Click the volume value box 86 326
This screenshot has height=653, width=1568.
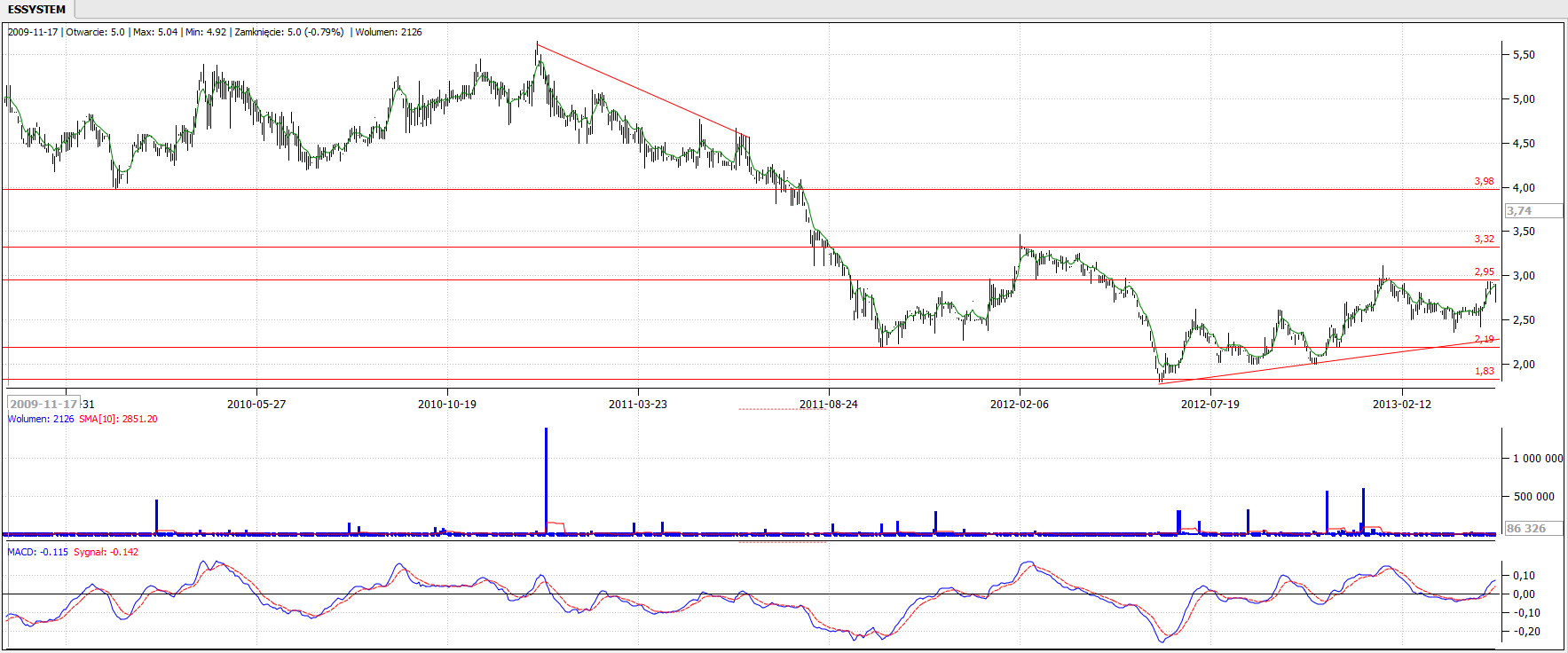tap(1533, 528)
